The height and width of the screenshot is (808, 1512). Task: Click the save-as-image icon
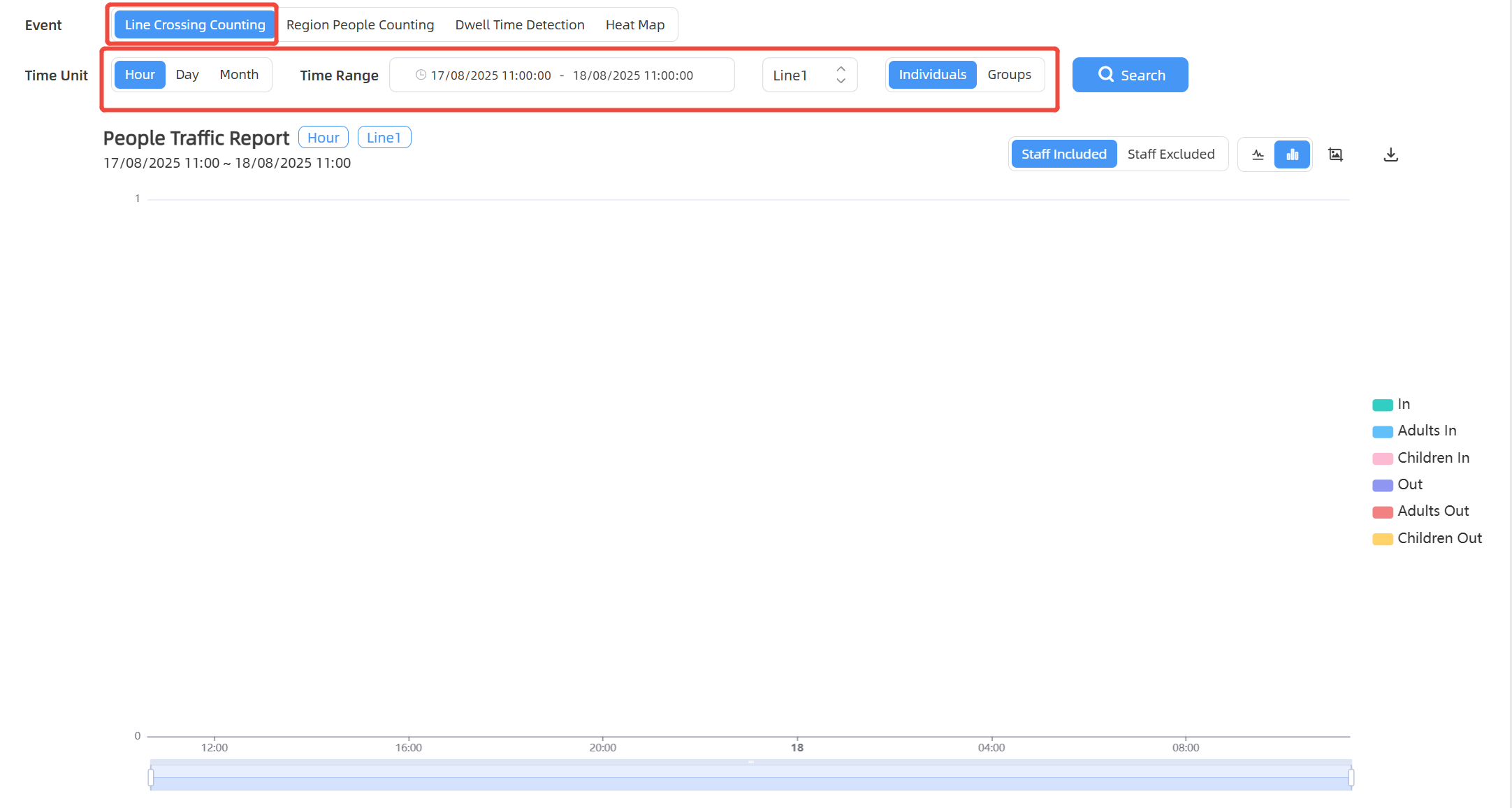tap(1335, 154)
